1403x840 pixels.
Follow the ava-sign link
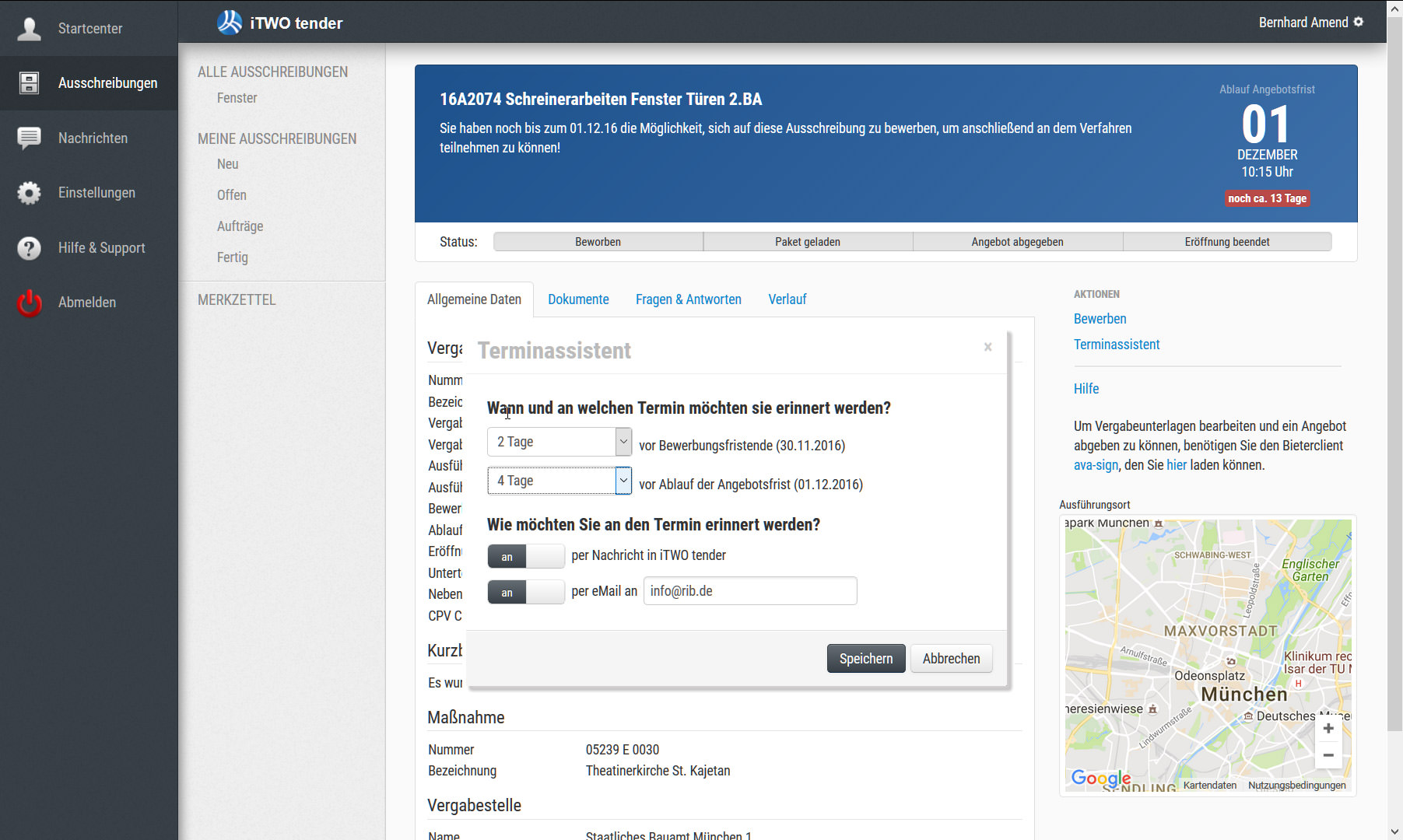click(1096, 465)
